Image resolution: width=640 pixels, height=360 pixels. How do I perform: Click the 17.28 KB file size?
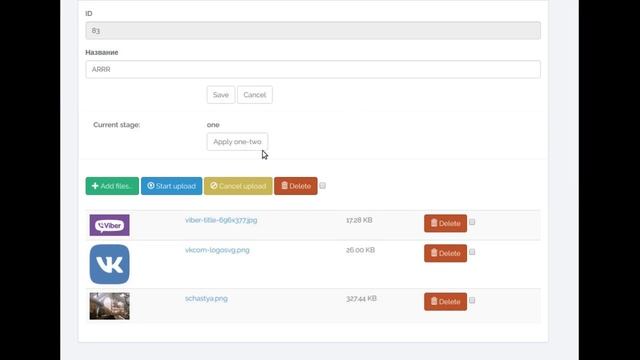359,220
